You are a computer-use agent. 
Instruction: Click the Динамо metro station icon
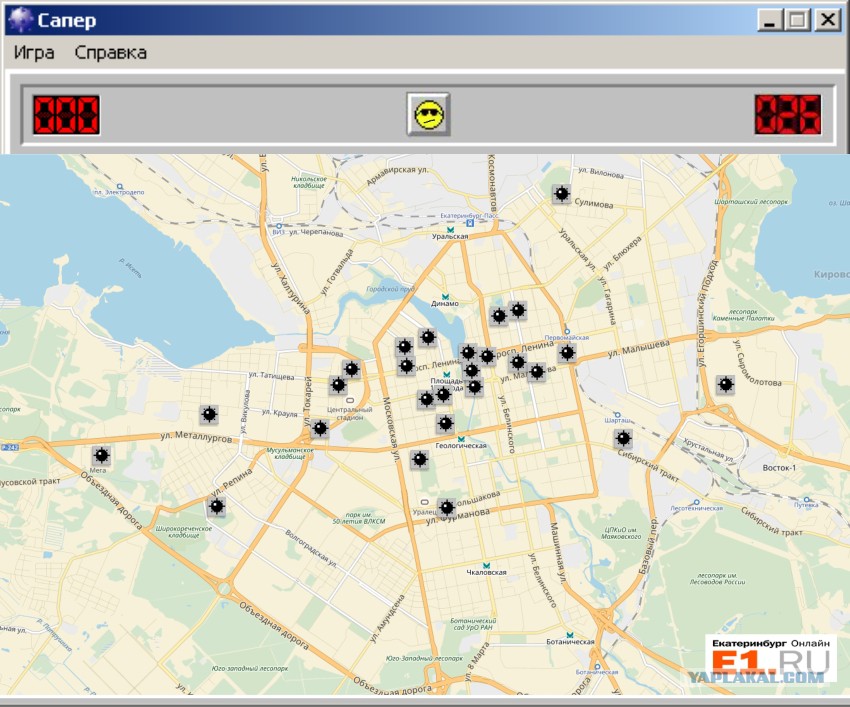[x=445, y=297]
